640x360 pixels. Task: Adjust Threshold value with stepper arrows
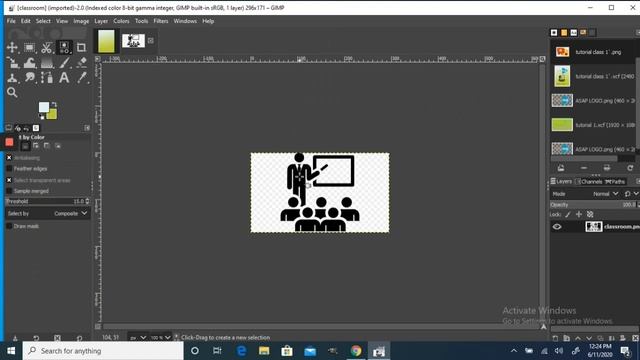coord(87,201)
